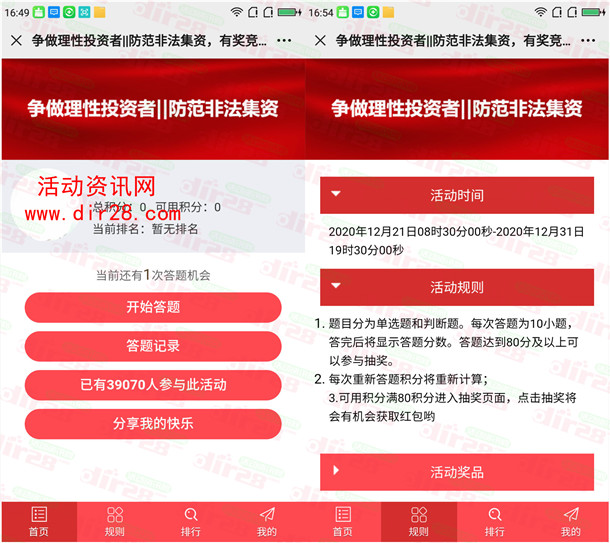This screenshot has width=610, height=543.
Task: Expand the 活动奖品 section
Action: (x=457, y=472)
